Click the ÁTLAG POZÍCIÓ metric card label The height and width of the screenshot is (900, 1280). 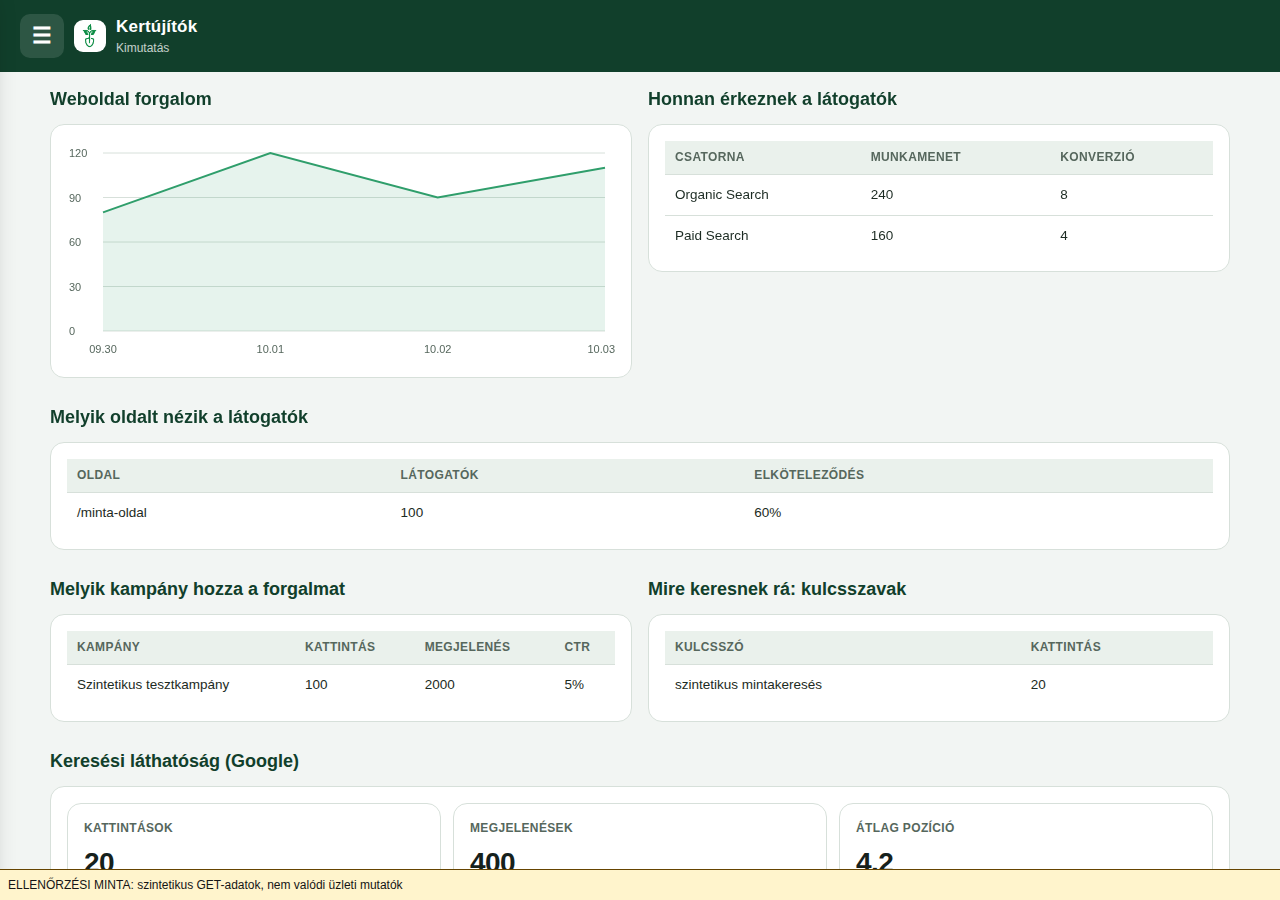[x=905, y=828]
